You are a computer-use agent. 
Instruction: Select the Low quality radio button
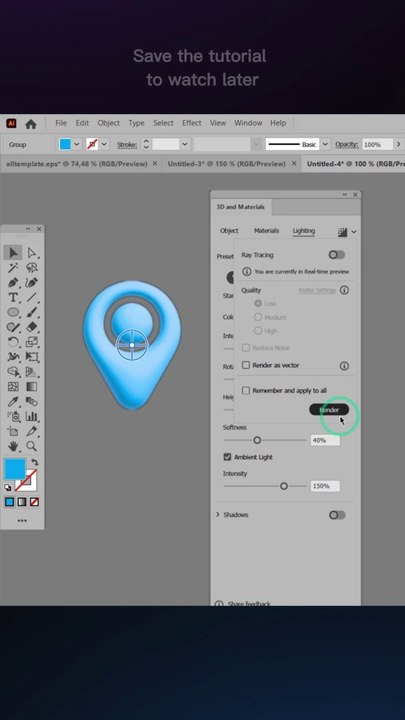258,304
